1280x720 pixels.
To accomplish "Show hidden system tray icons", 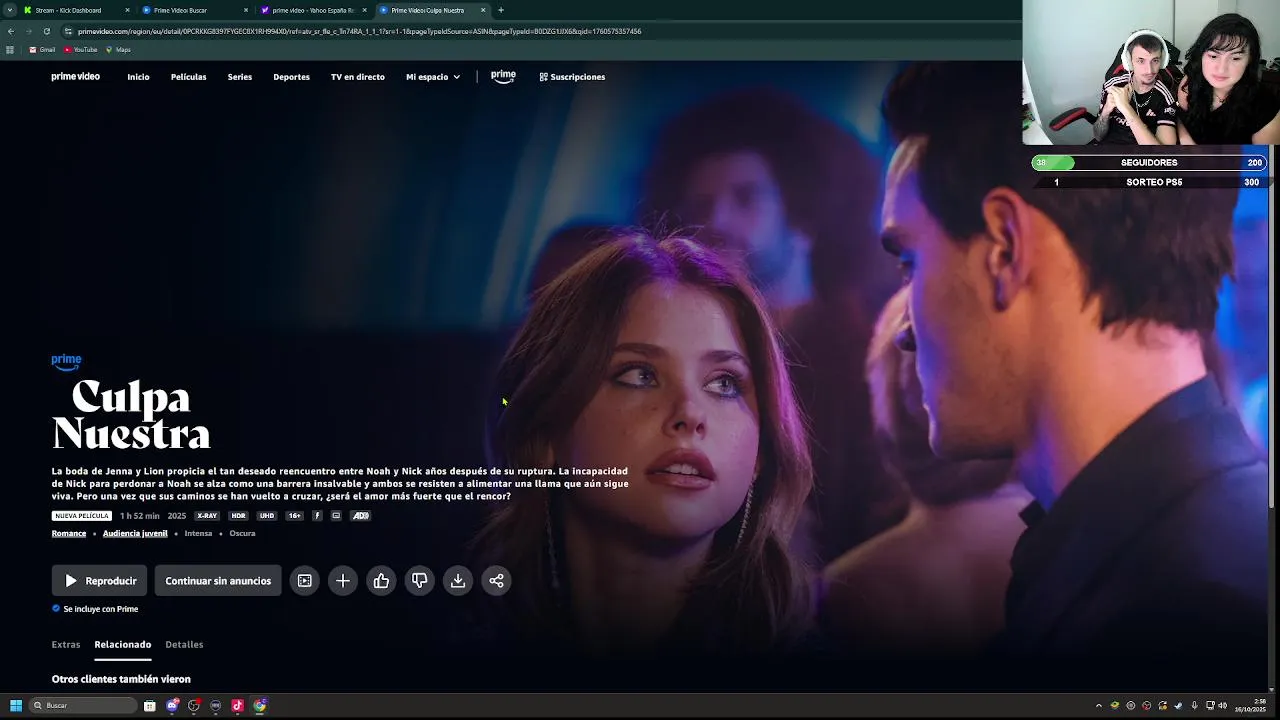I will (x=1099, y=706).
